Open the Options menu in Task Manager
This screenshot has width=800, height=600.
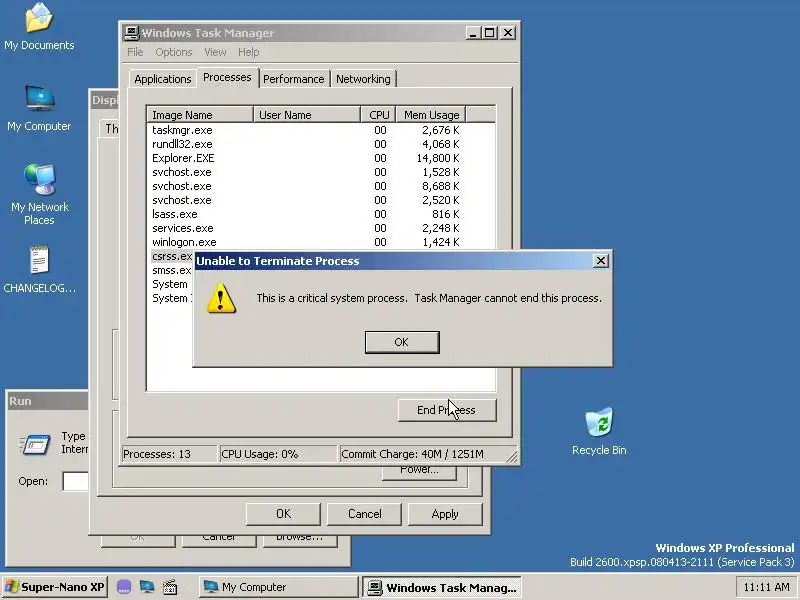(x=174, y=52)
